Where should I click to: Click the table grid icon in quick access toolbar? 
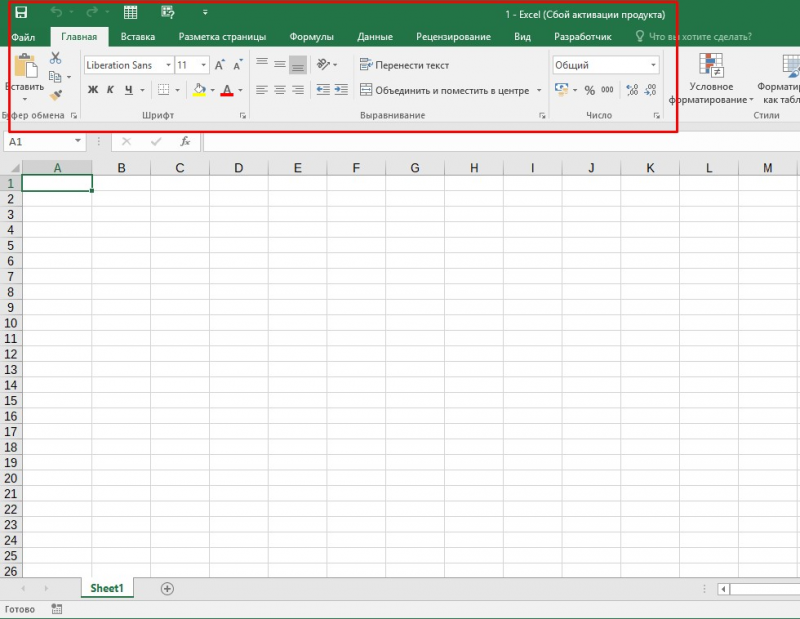(131, 12)
